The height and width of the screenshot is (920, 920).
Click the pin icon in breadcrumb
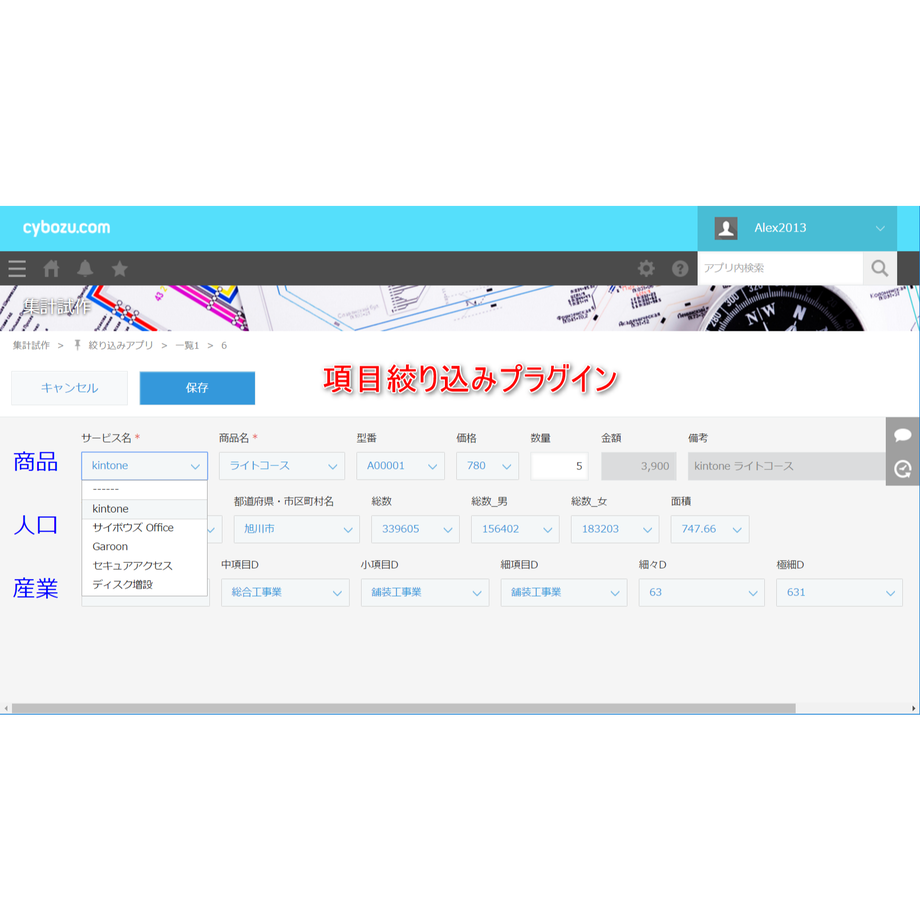pyautogui.click(x=77, y=345)
